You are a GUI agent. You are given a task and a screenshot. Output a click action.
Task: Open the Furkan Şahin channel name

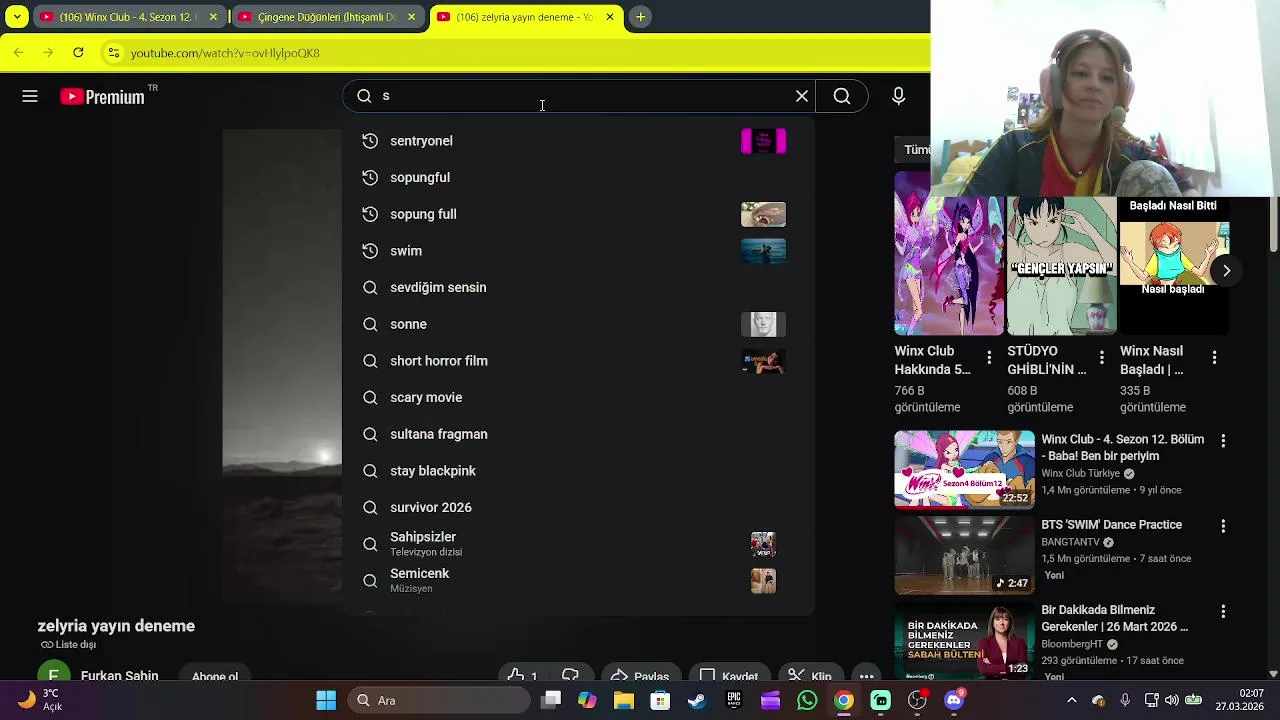click(x=119, y=676)
